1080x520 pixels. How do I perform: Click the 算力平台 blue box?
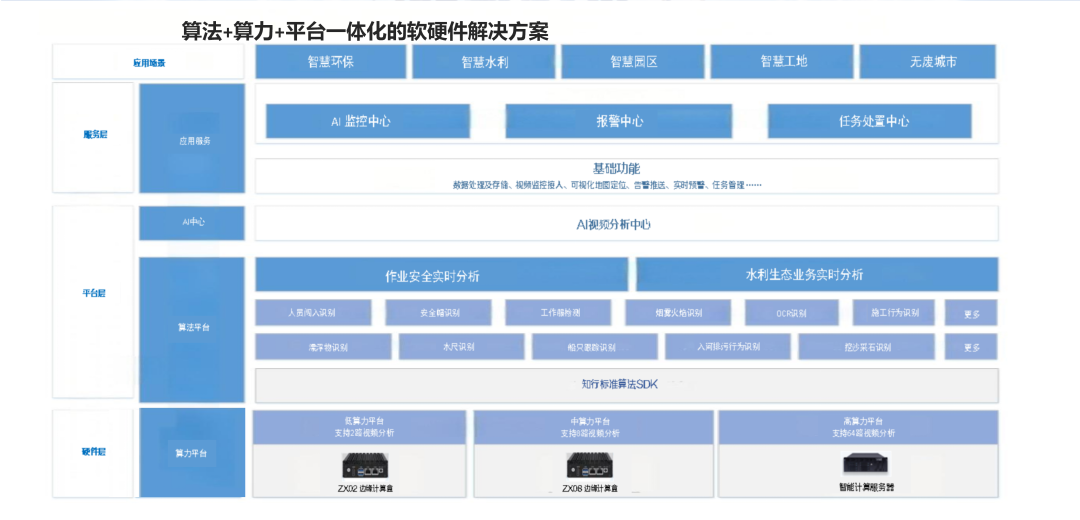(x=191, y=453)
